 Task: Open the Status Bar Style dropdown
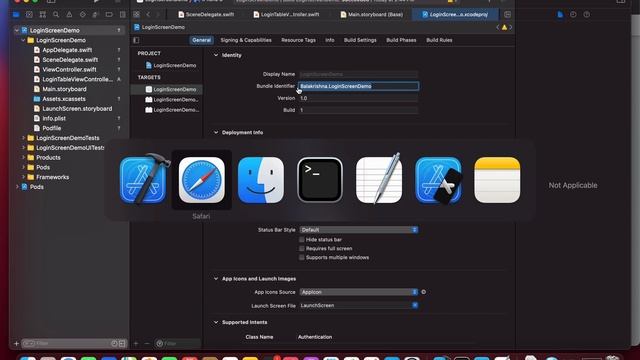(358, 230)
